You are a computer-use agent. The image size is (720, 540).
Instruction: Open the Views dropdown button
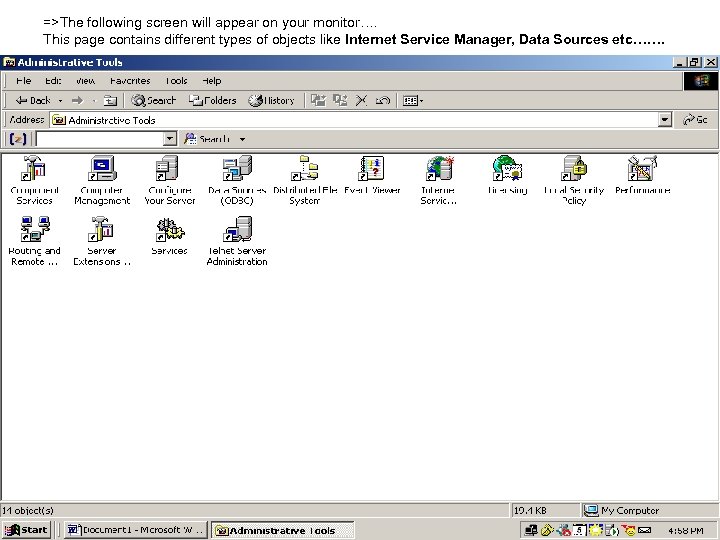pyautogui.click(x=413, y=100)
